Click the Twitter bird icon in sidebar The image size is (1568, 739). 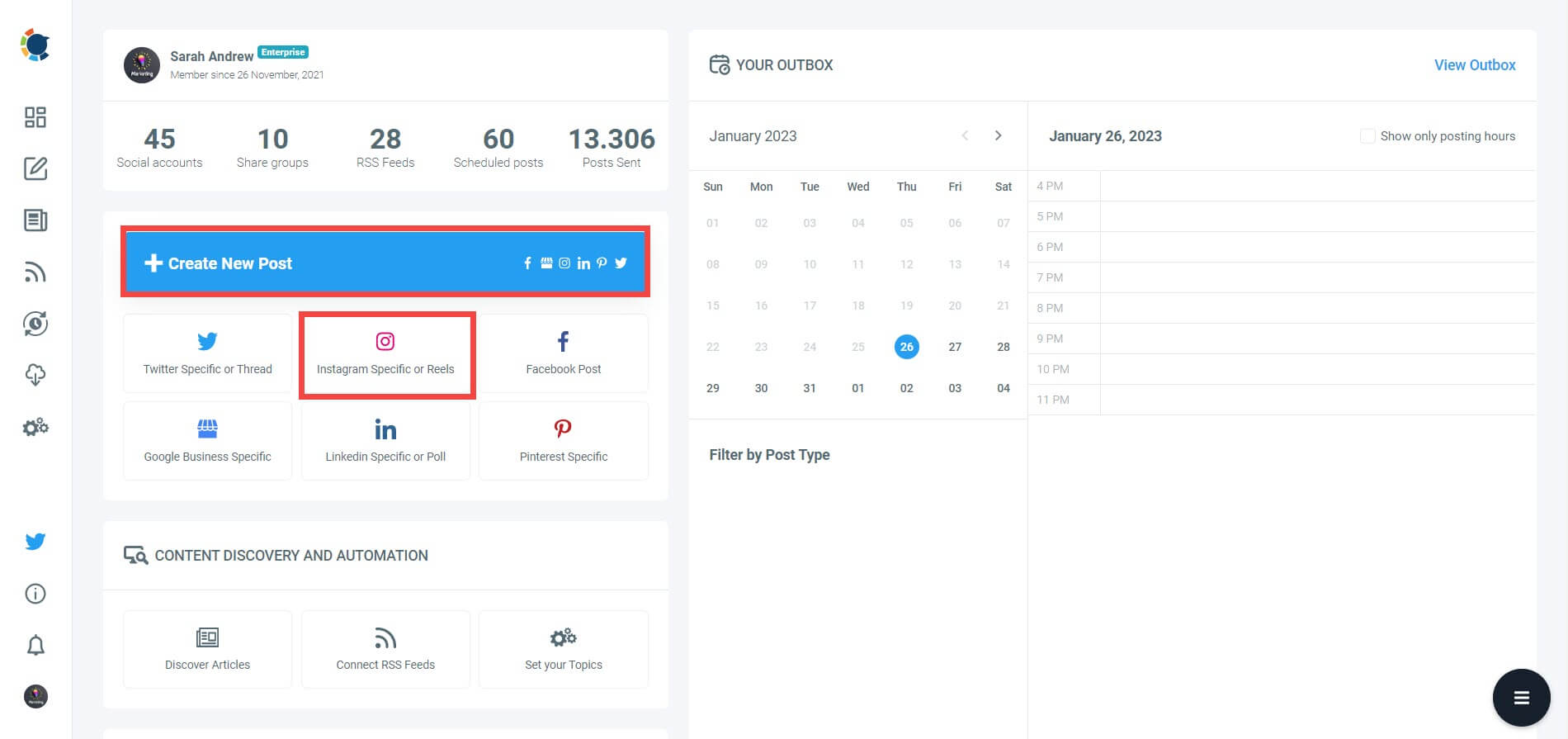35,542
